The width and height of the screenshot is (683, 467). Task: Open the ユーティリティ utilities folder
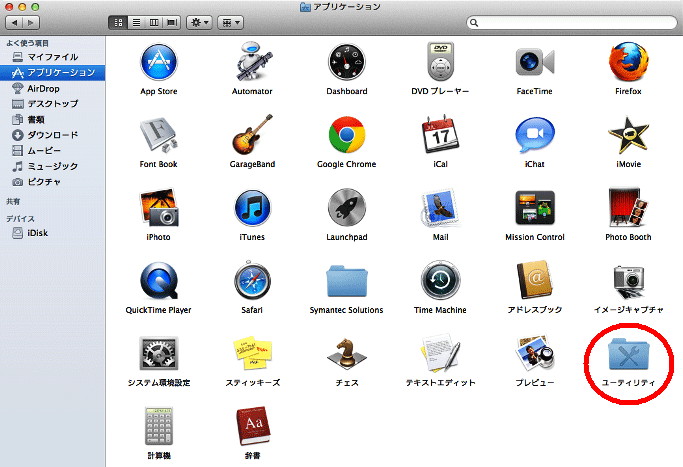pyautogui.click(x=628, y=354)
